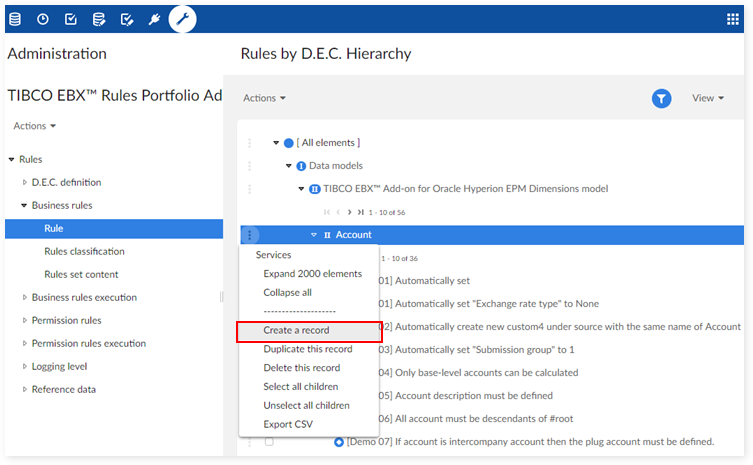Open the checkbox workflow icon in top bar
753x465 pixels.
click(71, 19)
